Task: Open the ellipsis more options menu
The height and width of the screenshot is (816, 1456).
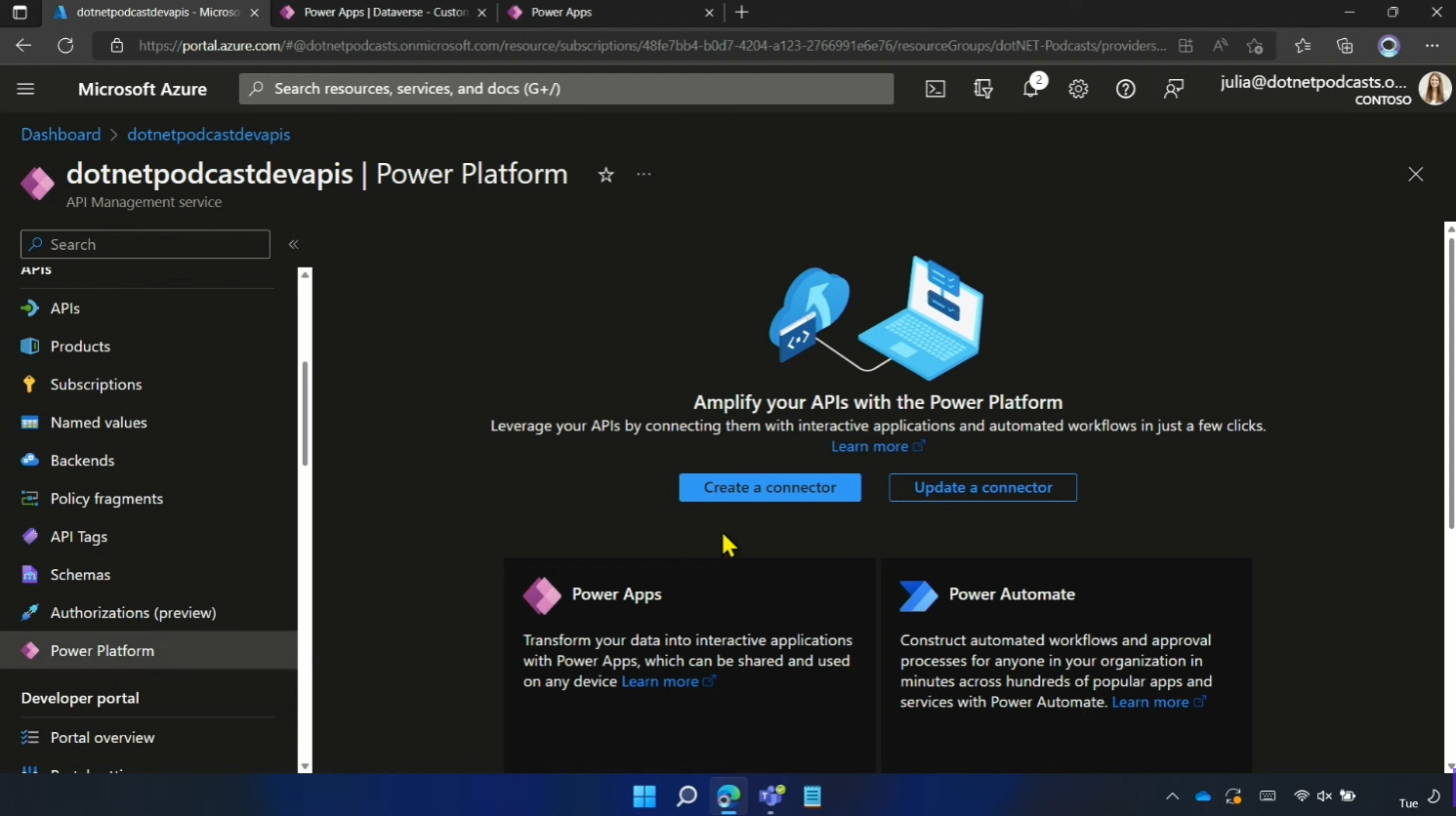Action: [x=644, y=175]
